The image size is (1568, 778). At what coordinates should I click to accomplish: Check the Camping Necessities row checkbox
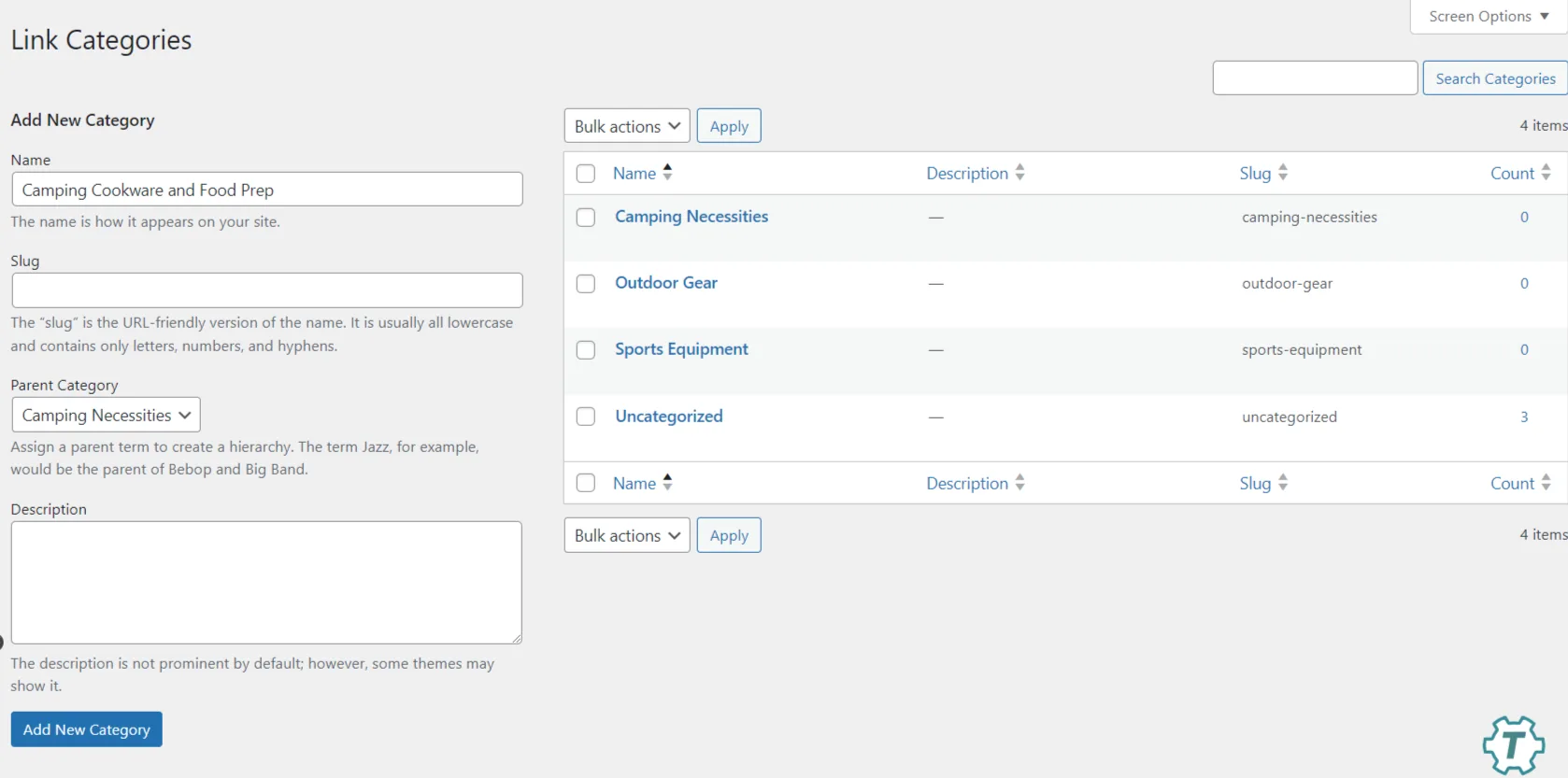(x=586, y=218)
